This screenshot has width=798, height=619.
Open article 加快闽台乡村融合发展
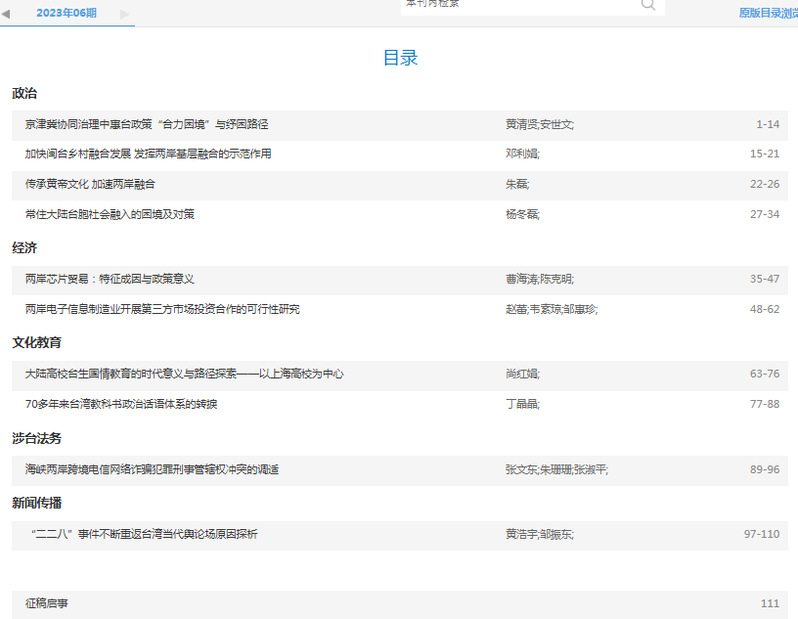coord(148,154)
